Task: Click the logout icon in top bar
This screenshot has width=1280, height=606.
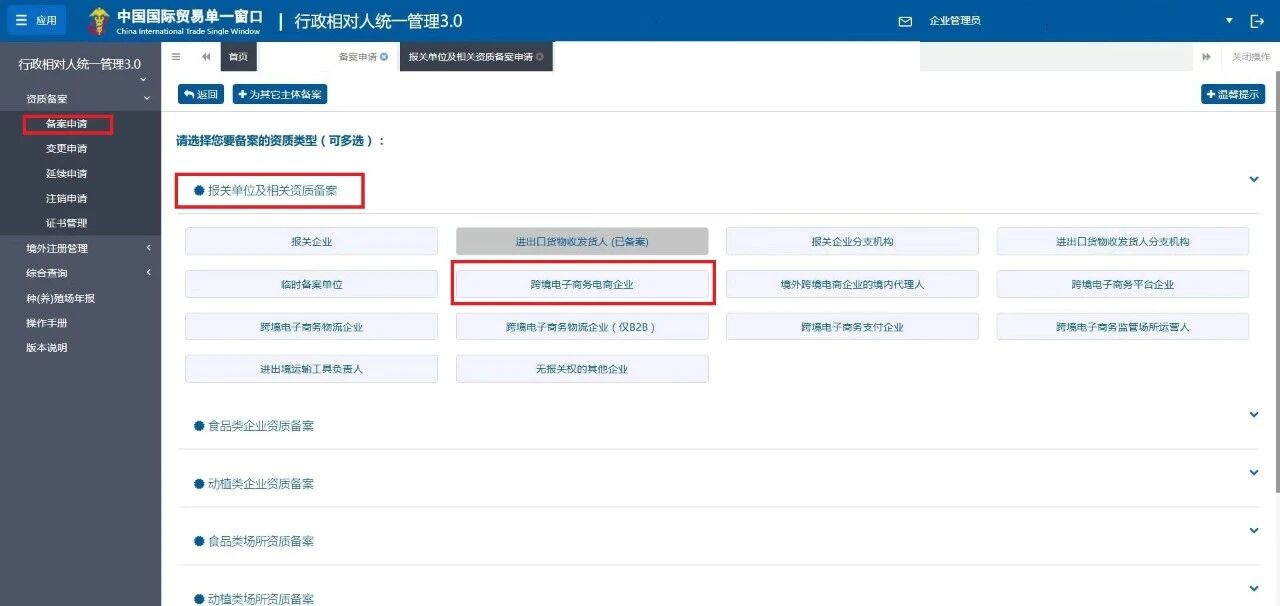Action: click(x=1257, y=20)
